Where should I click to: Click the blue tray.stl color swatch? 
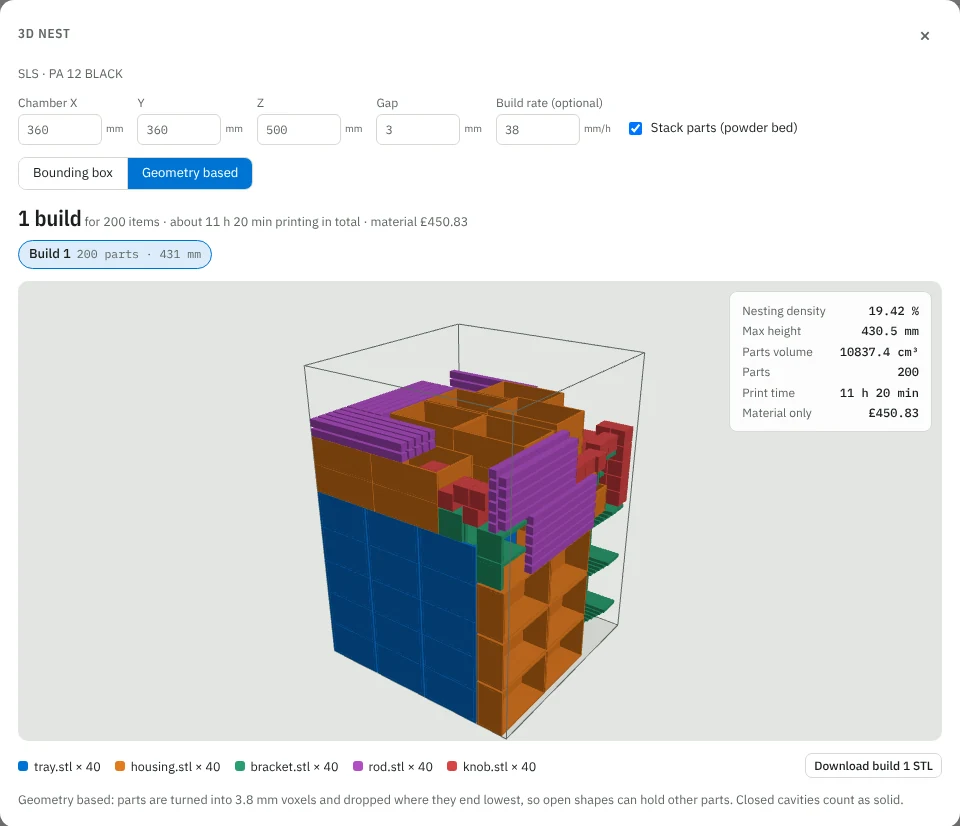[23, 766]
